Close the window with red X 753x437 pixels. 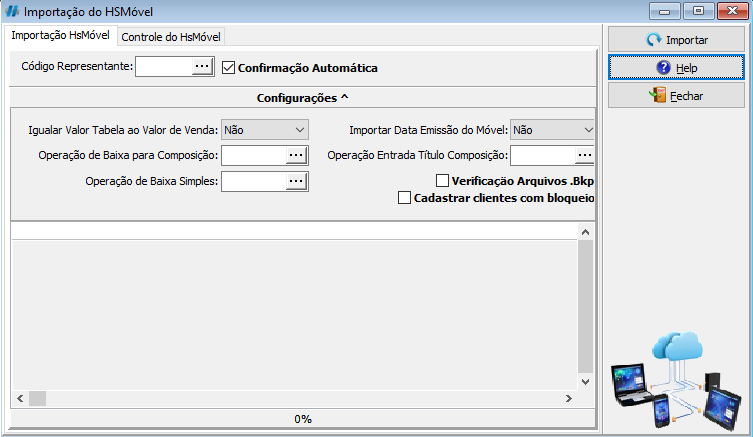(x=732, y=11)
